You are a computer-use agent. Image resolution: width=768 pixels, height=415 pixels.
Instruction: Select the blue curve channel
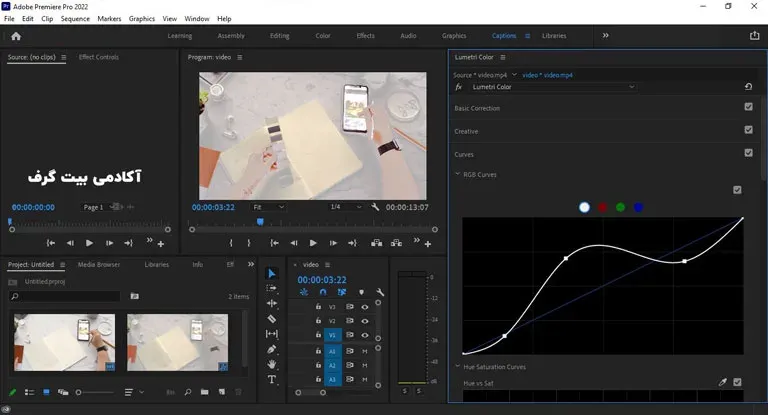tap(638, 207)
